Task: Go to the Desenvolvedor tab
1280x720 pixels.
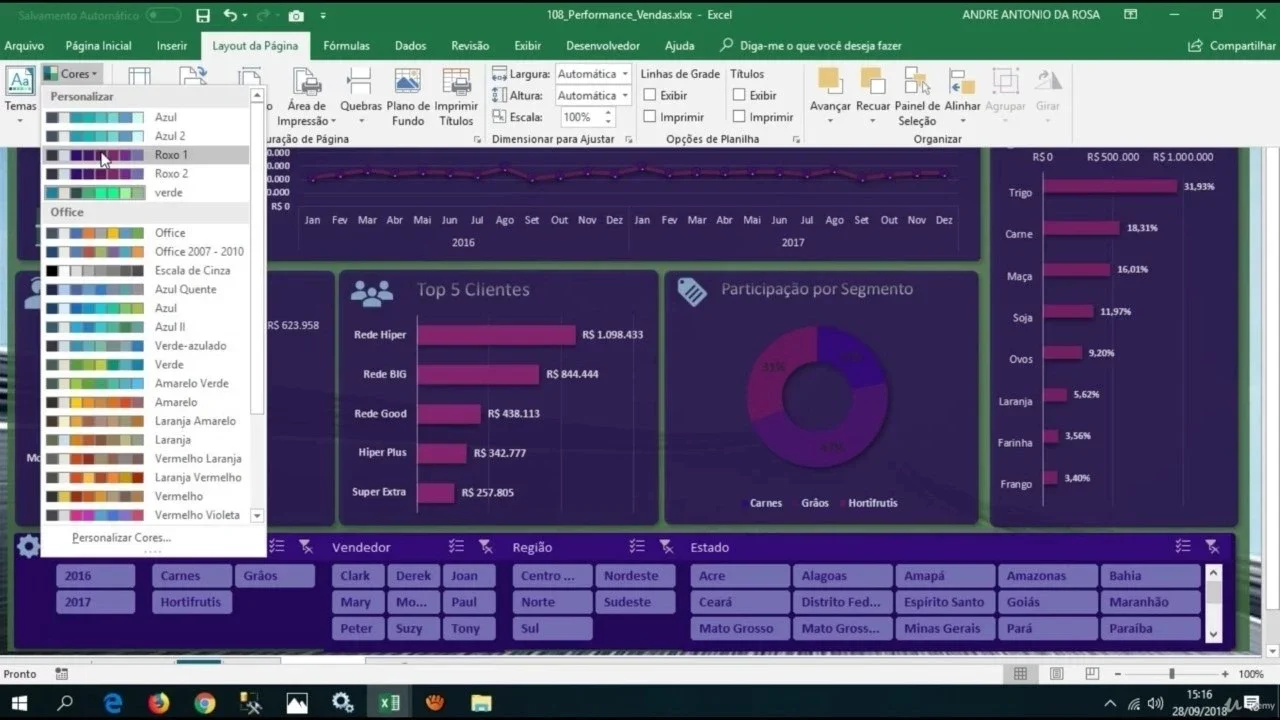Action: coord(603,46)
